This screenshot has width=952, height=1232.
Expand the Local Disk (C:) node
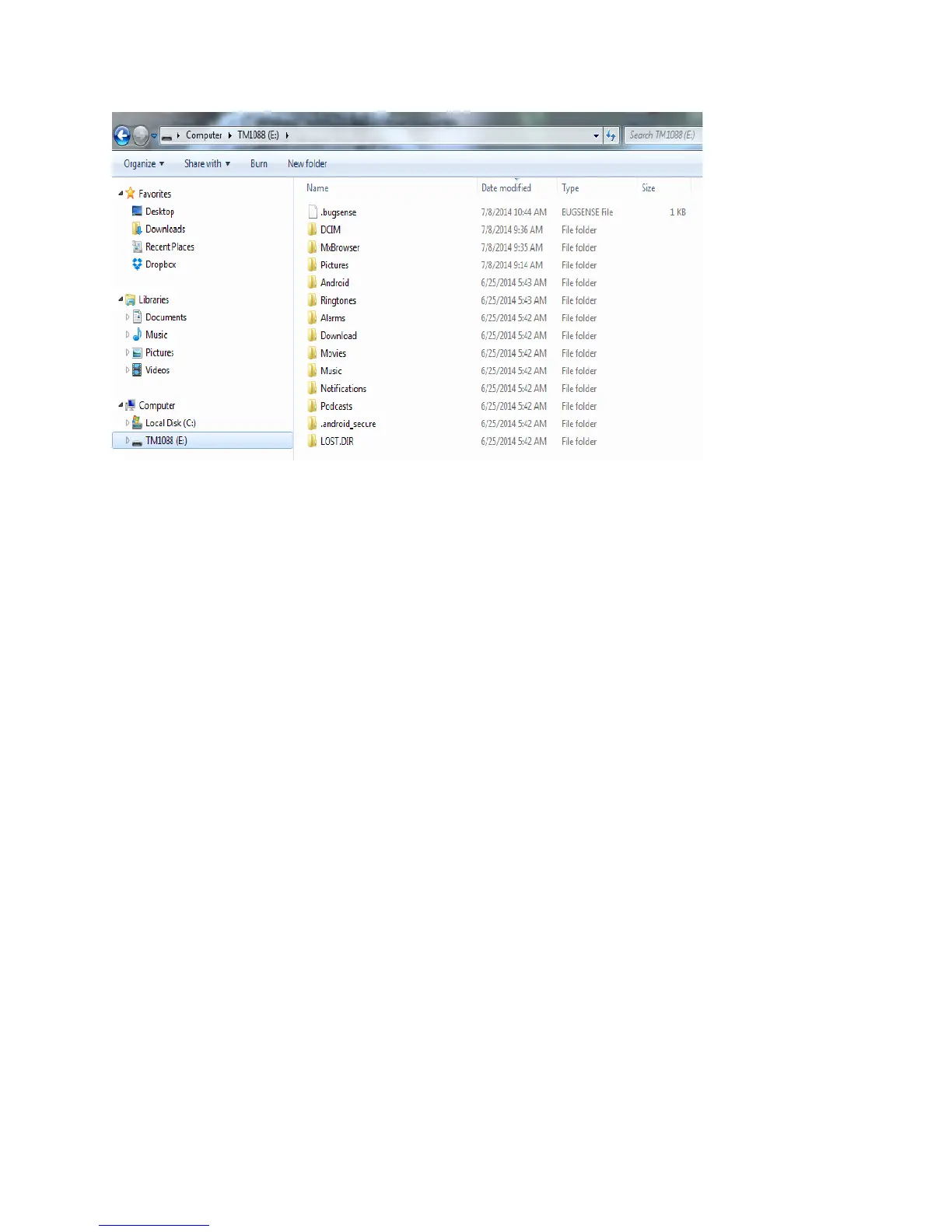[x=128, y=423]
